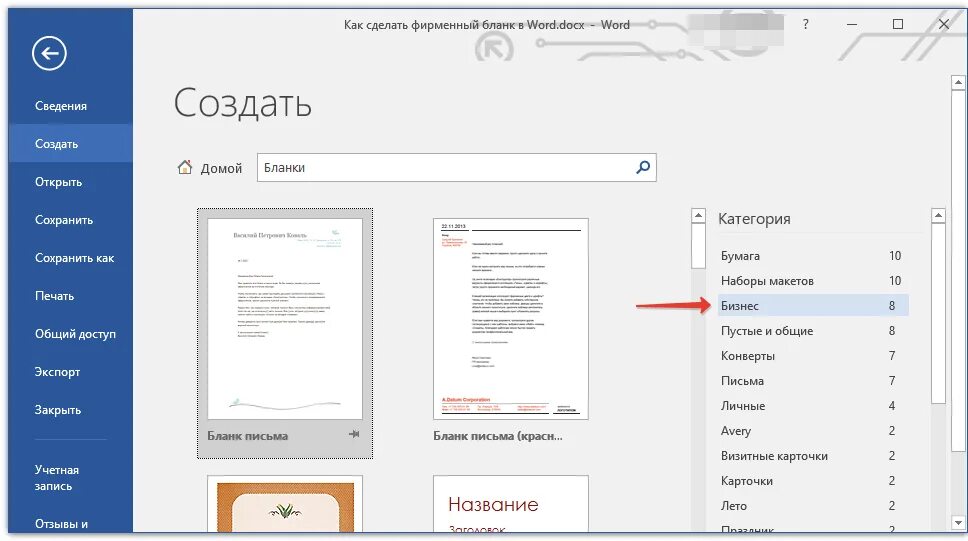Maximize the Word window

pyautogui.click(x=898, y=24)
